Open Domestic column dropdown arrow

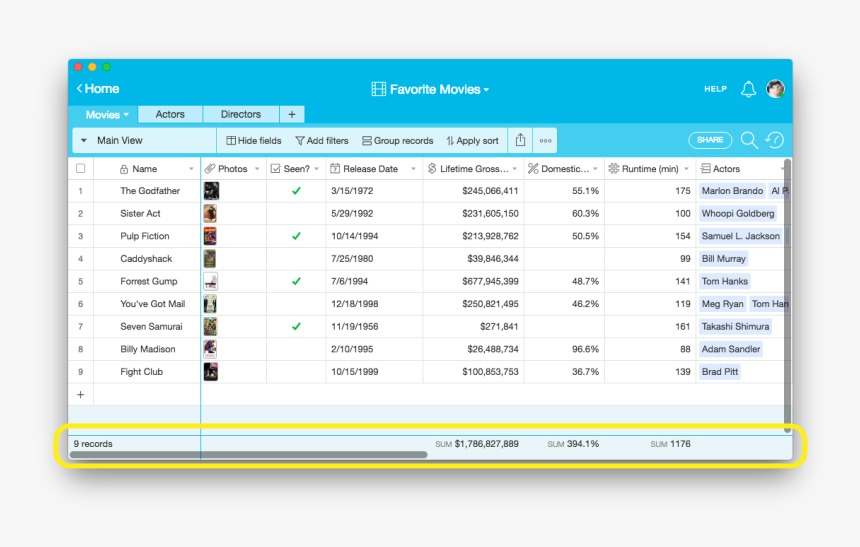(595, 169)
